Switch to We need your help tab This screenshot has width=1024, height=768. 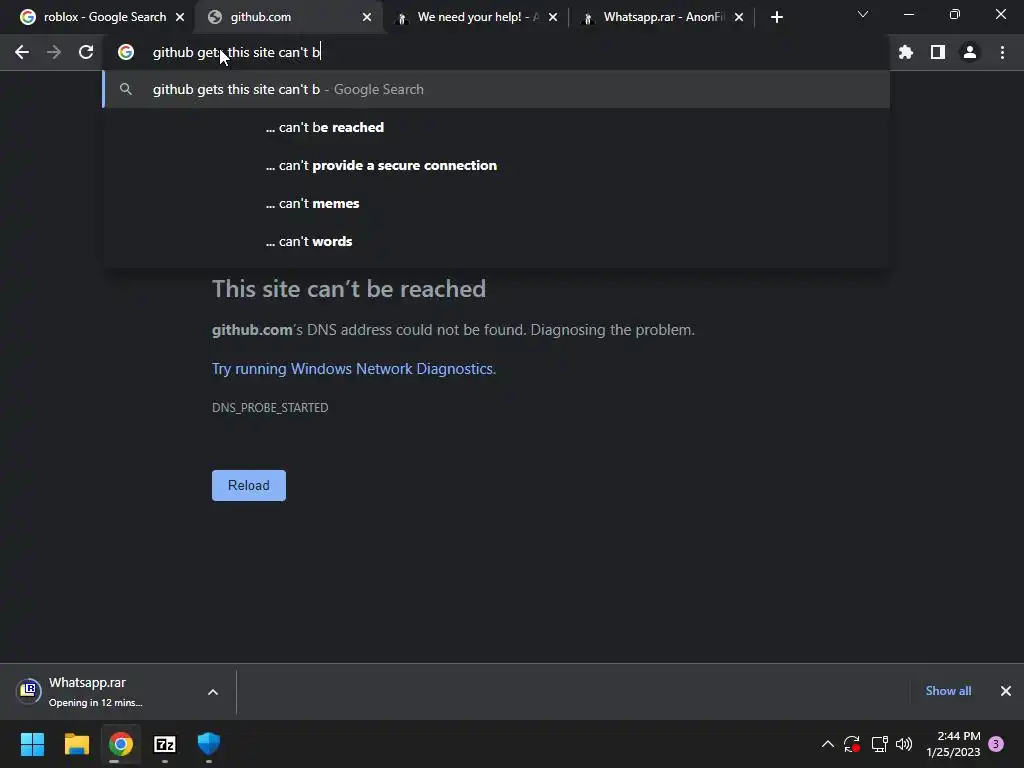[x=477, y=17]
